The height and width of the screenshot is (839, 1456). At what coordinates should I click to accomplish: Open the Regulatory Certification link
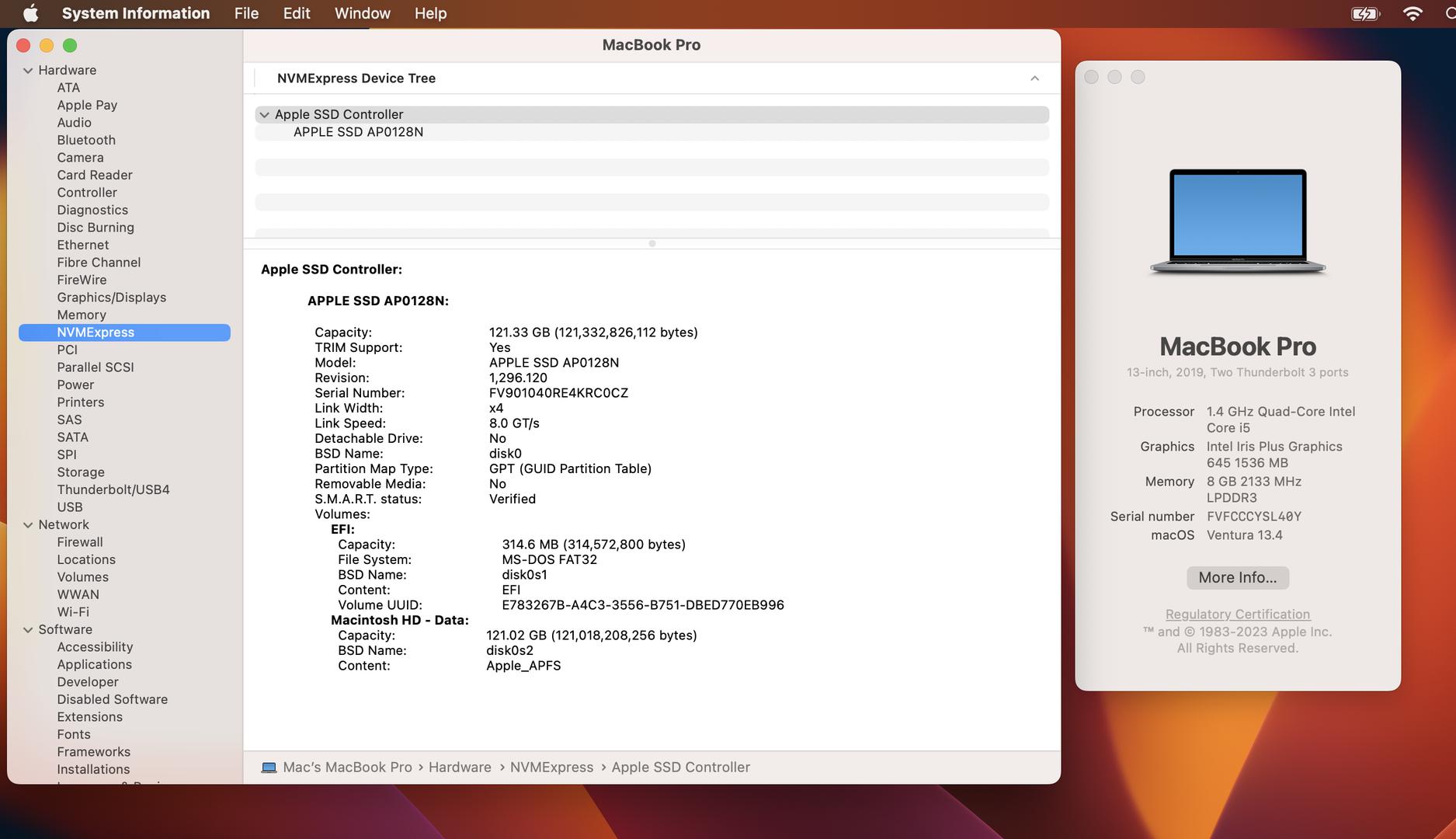(x=1237, y=614)
